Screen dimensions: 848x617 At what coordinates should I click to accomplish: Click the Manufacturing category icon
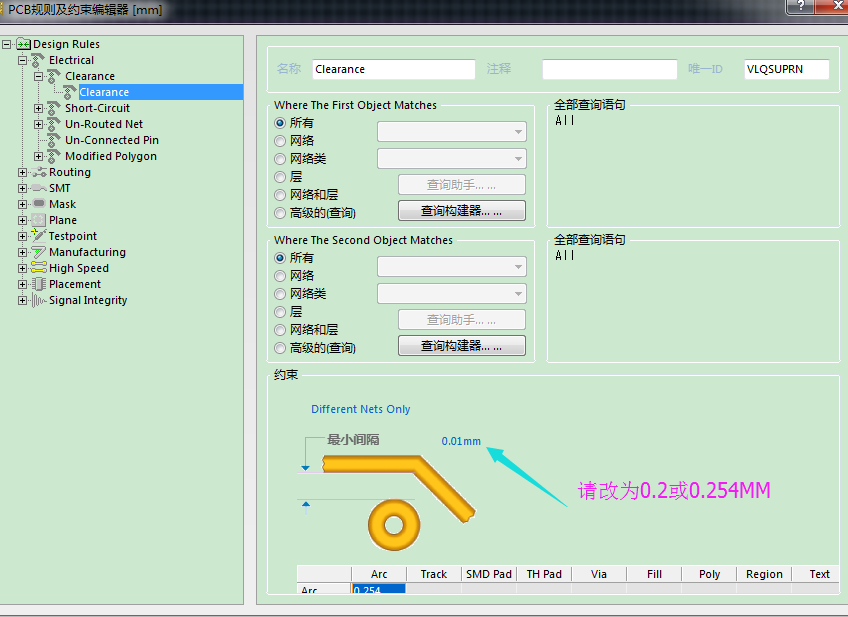[x=39, y=252]
